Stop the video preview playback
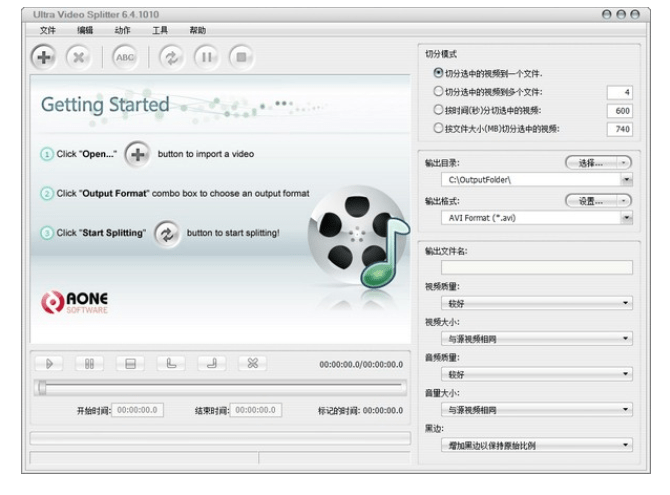Viewport: 670px width, 495px height. coord(130,364)
